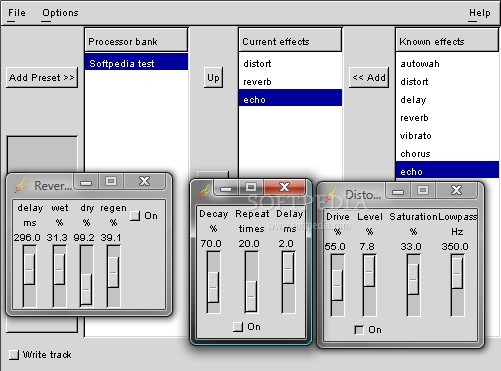
Task: Click the Up button
Action: click(x=213, y=78)
